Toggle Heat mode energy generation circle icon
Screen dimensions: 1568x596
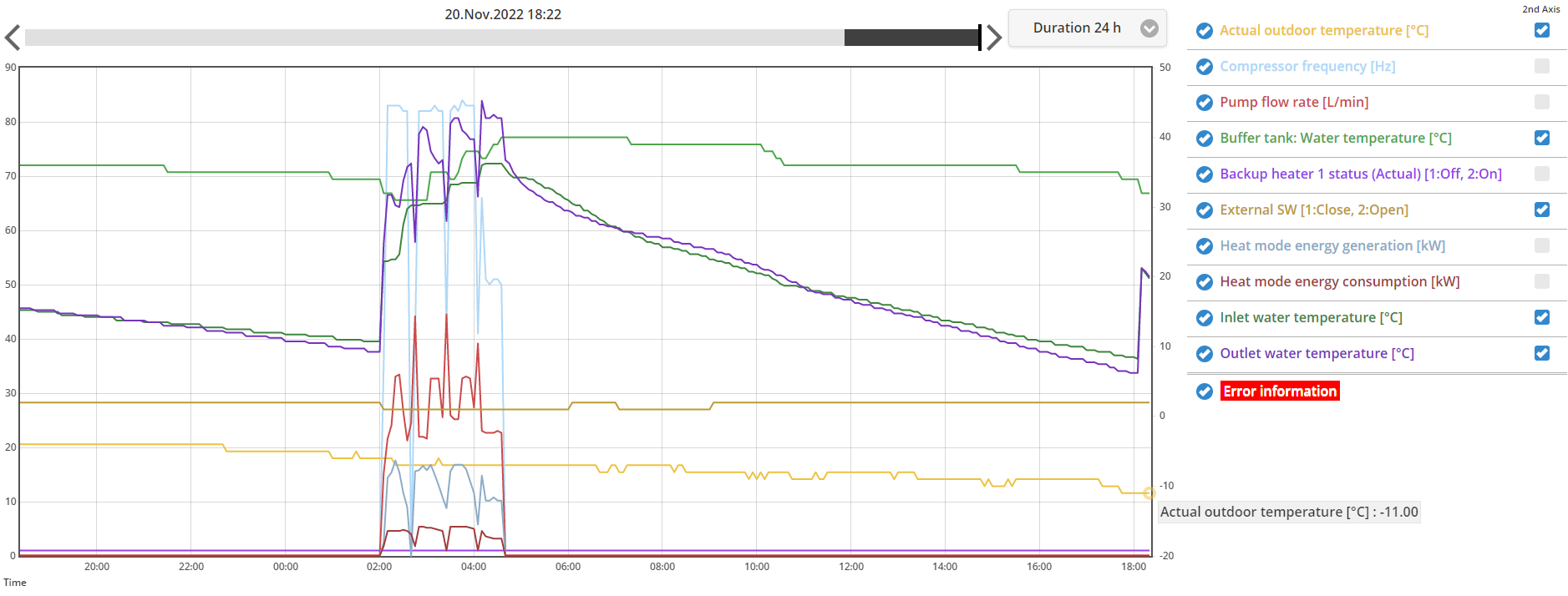click(1204, 246)
